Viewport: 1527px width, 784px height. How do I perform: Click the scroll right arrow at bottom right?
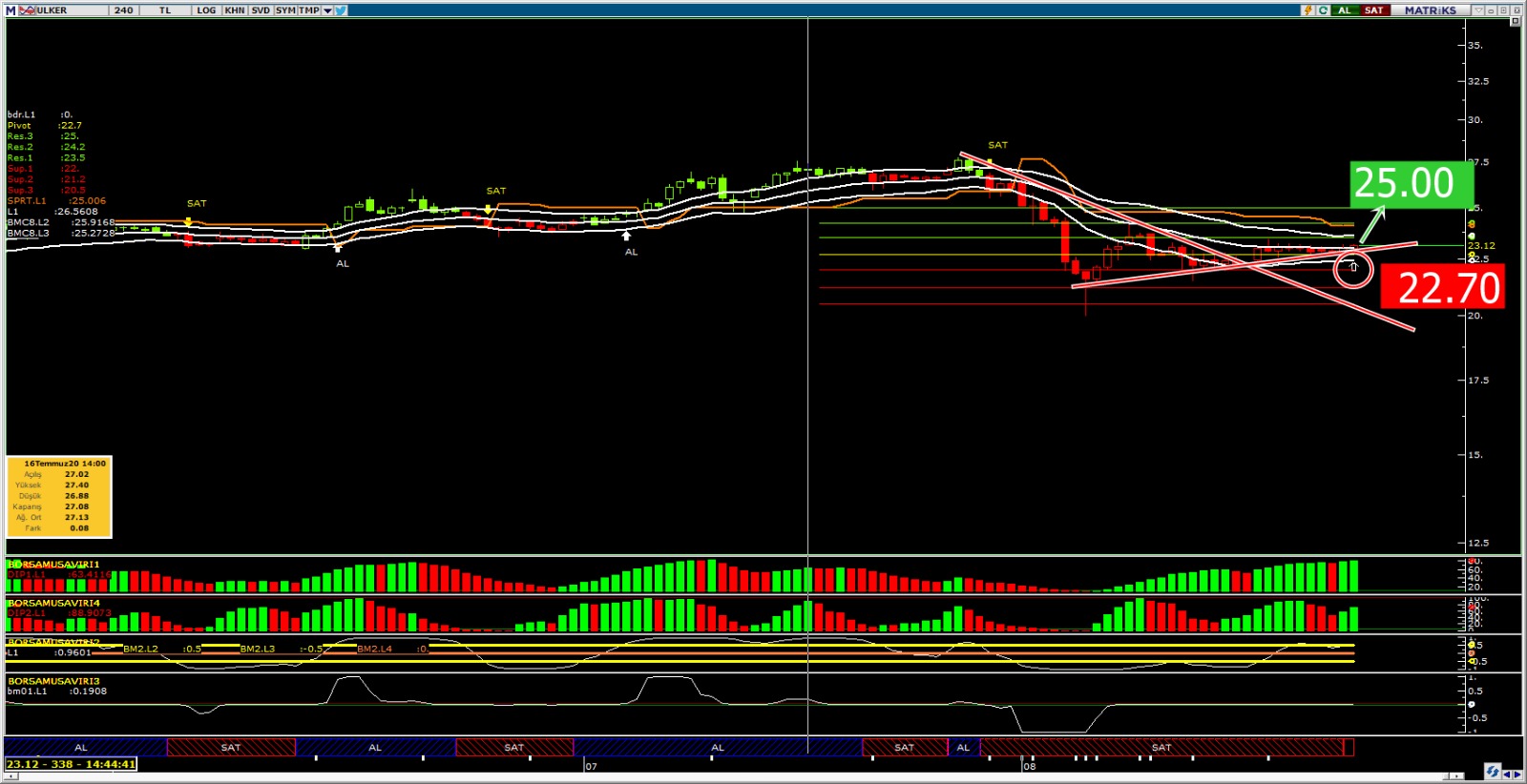click(x=1517, y=774)
